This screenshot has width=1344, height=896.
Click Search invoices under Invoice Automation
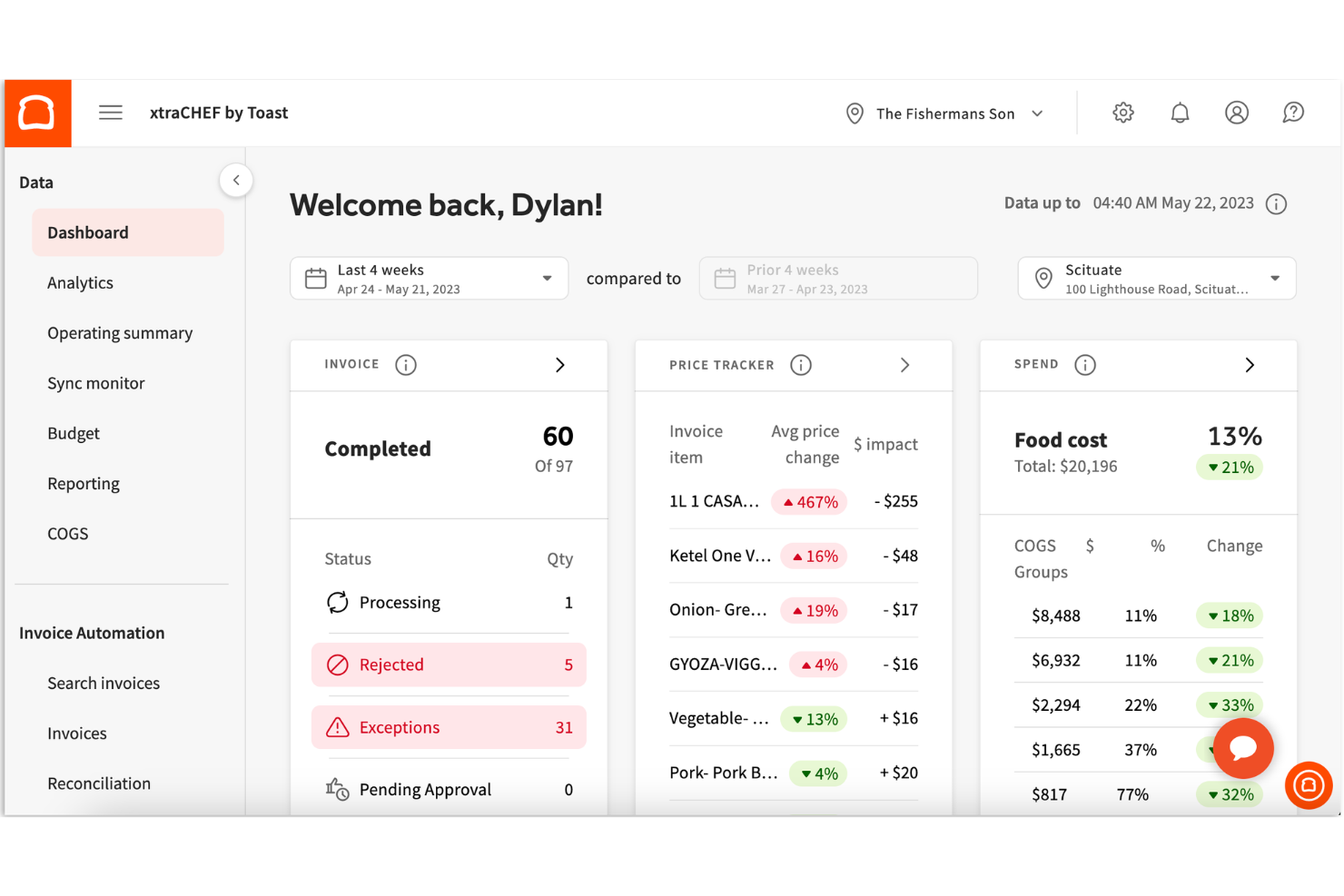pos(104,683)
